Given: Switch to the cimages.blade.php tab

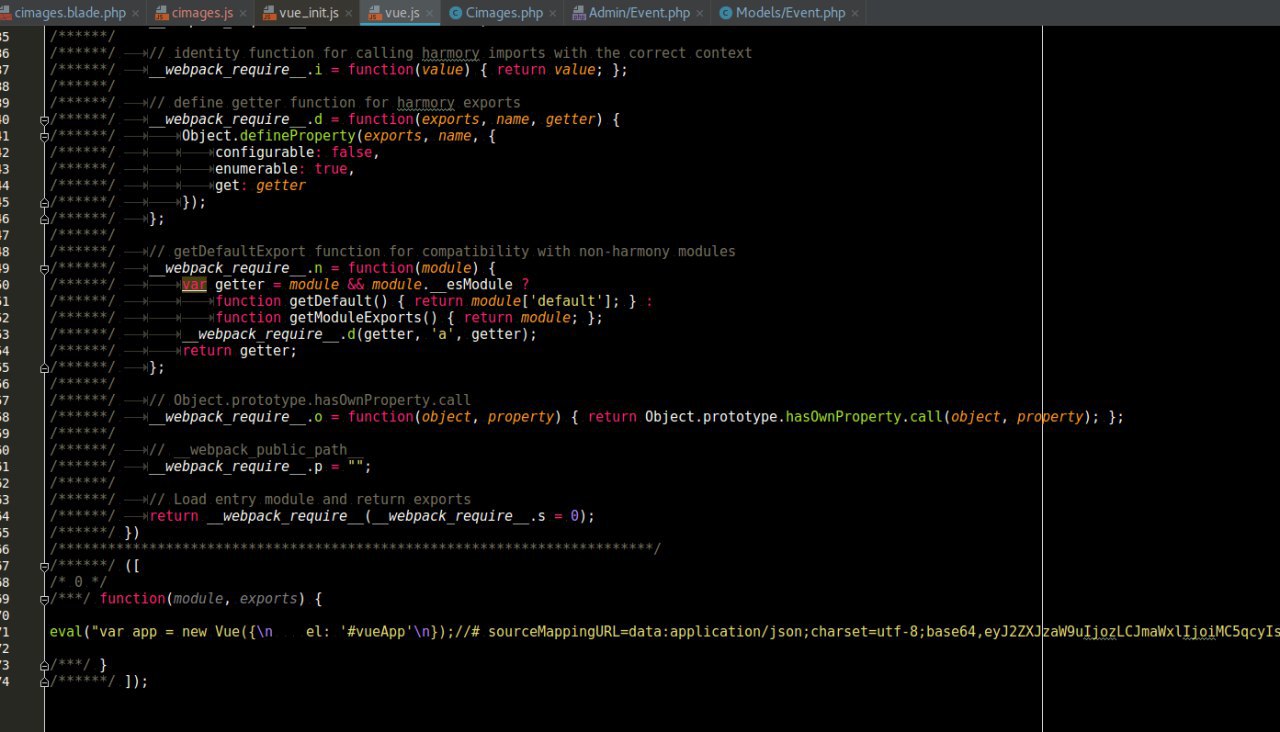Looking at the screenshot, I should [x=70, y=13].
